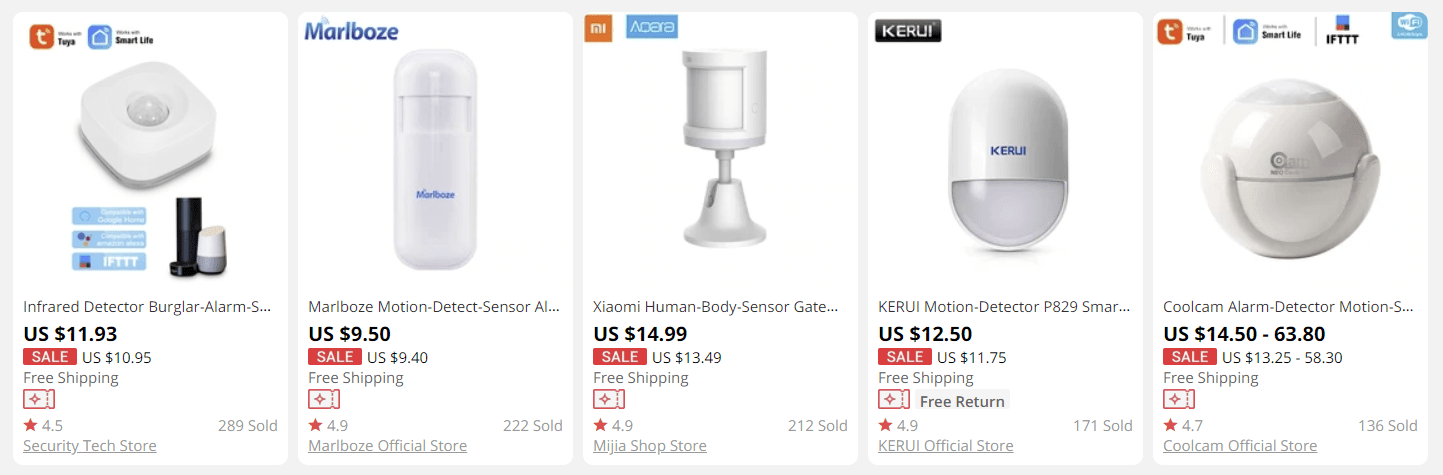1443x475 pixels.
Task: Go to Mijia Shop Store
Action: pyautogui.click(x=650, y=446)
